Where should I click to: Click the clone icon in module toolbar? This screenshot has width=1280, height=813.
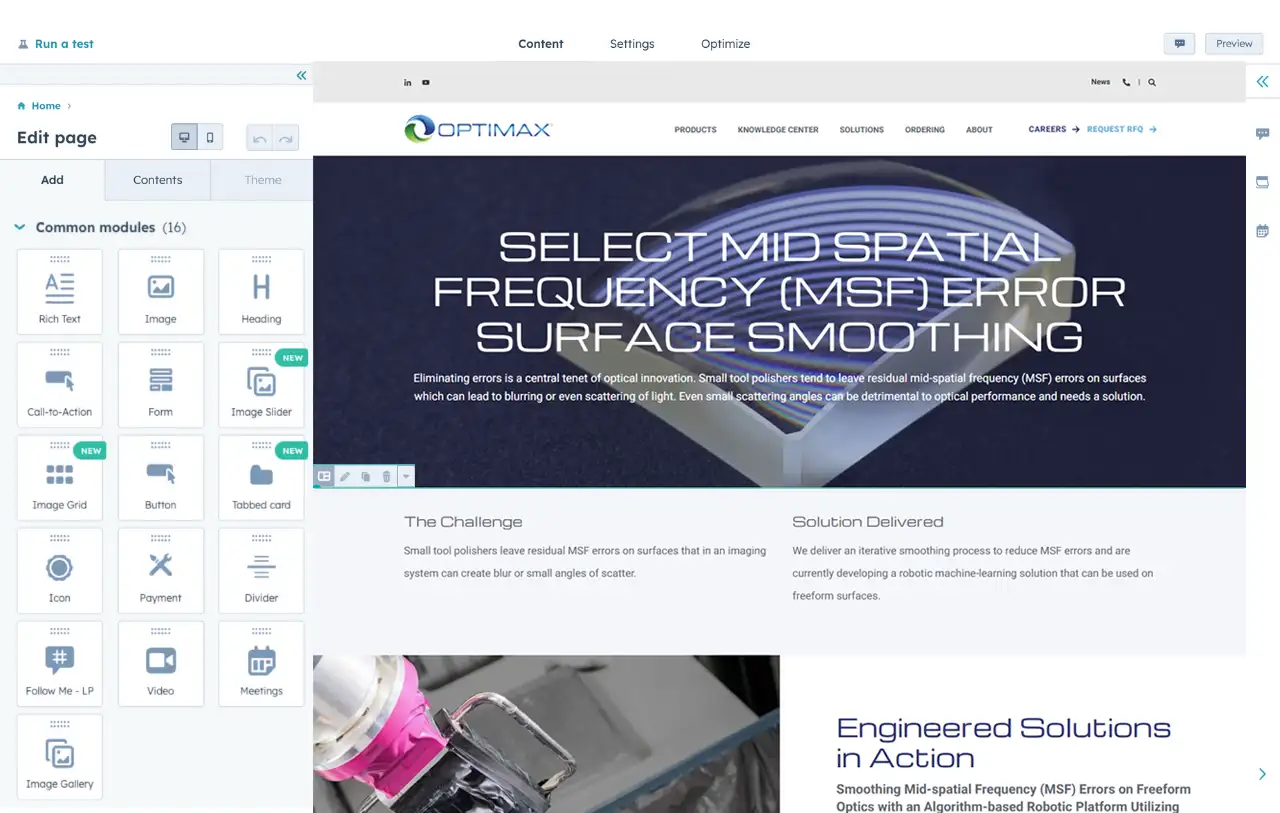(x=366, y=477)
